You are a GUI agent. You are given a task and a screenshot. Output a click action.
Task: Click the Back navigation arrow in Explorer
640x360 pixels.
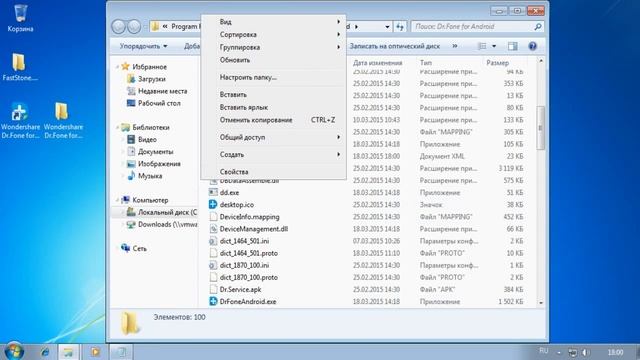coord(118,27)
